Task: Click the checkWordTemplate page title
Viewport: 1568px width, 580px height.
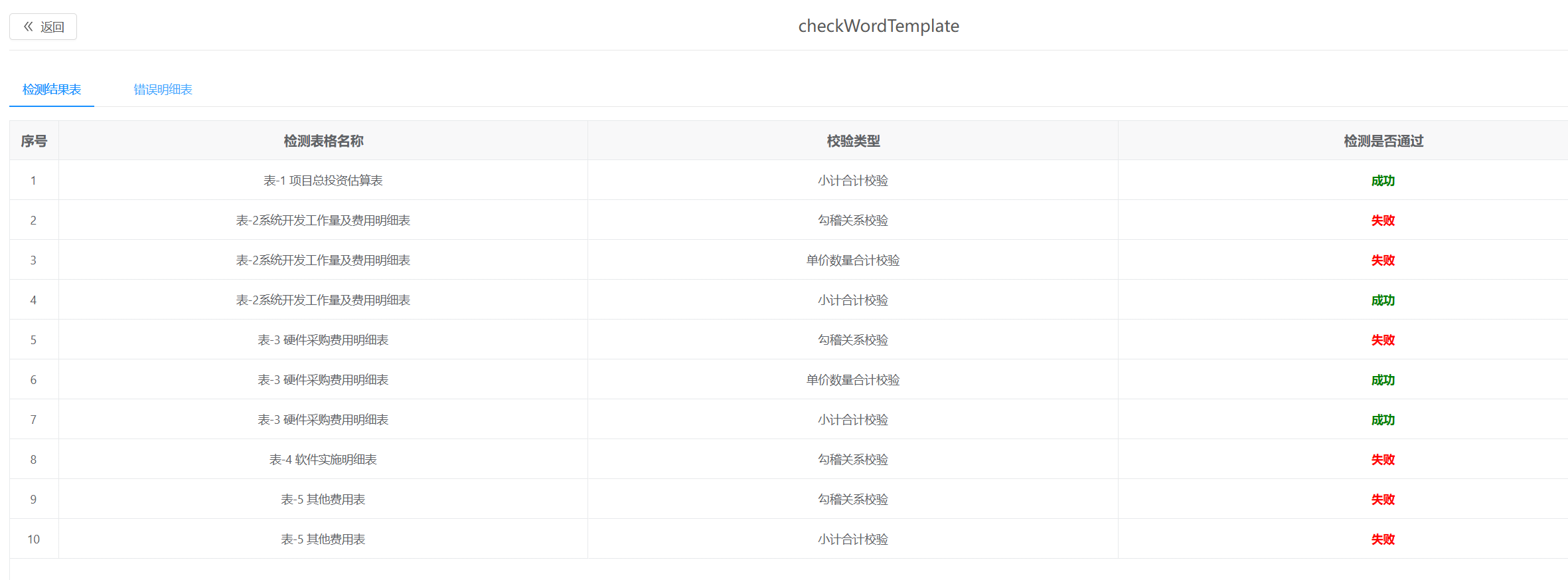Action: pos(878,26)
